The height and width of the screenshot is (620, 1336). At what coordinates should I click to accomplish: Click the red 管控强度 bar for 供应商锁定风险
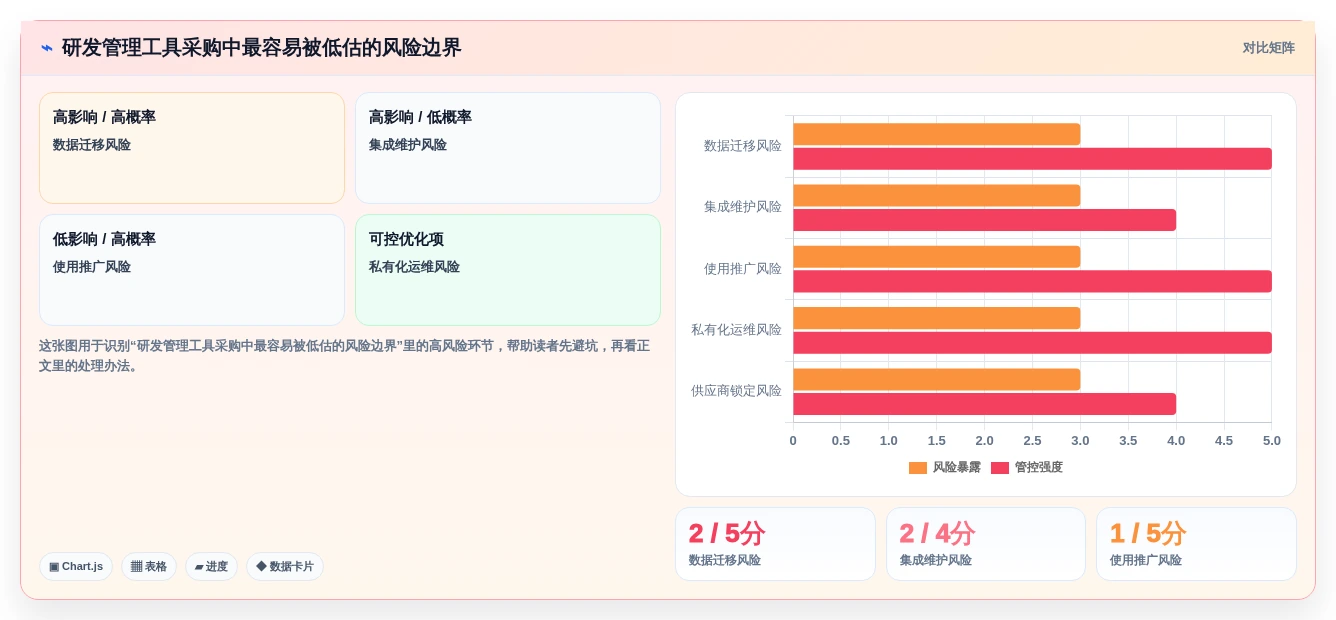pos(984,404)
